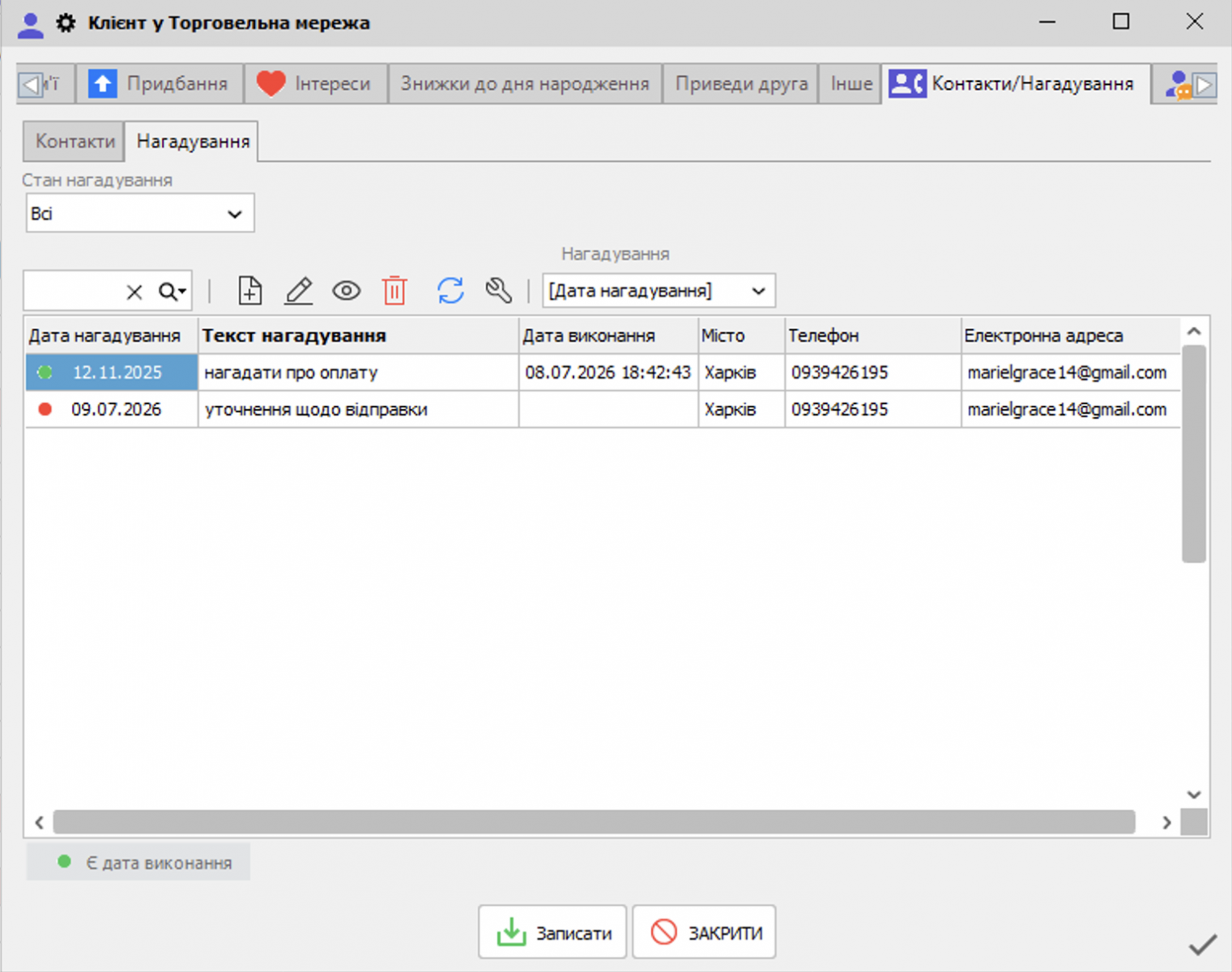Click the checkmark icon at the bottom right
This screenshot has width=1232, height=972.
1203,944
